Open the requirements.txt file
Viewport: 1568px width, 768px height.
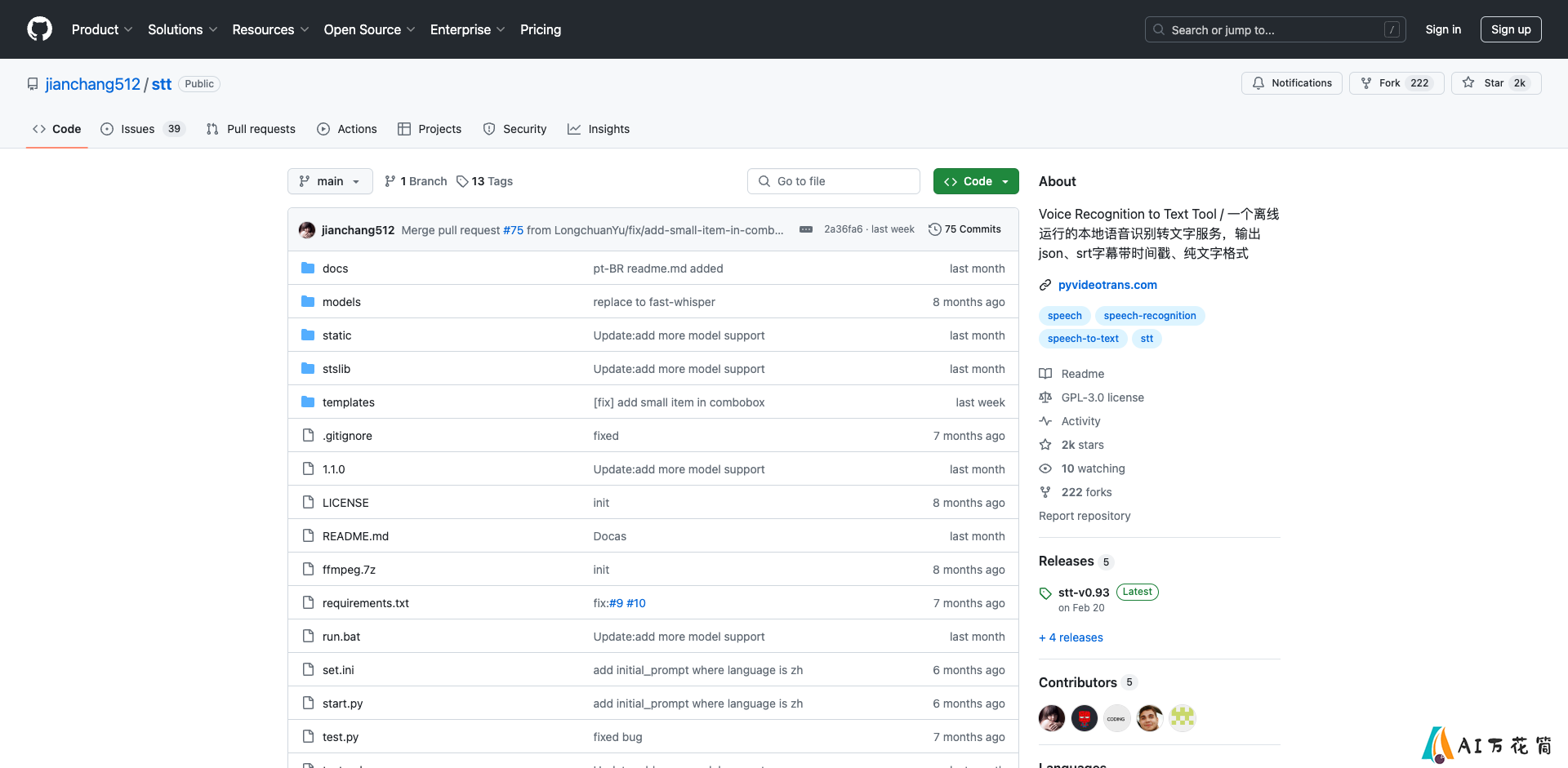coord(366,603)
